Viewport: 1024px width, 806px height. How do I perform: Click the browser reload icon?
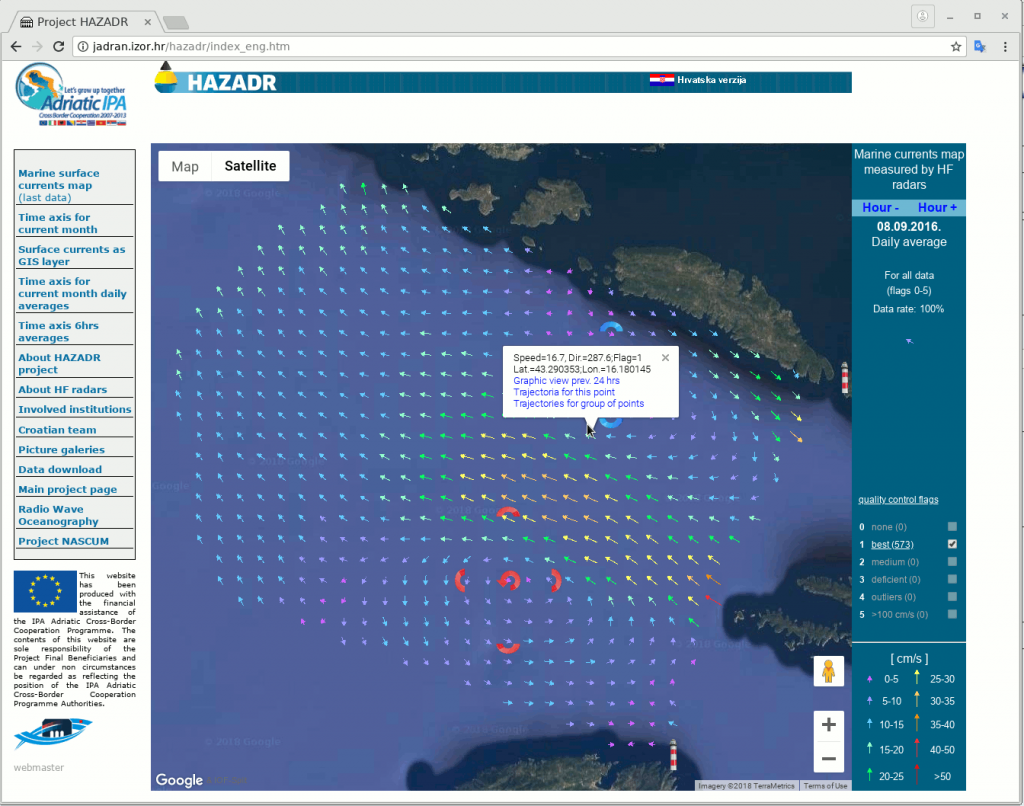(x=59, y=47)
